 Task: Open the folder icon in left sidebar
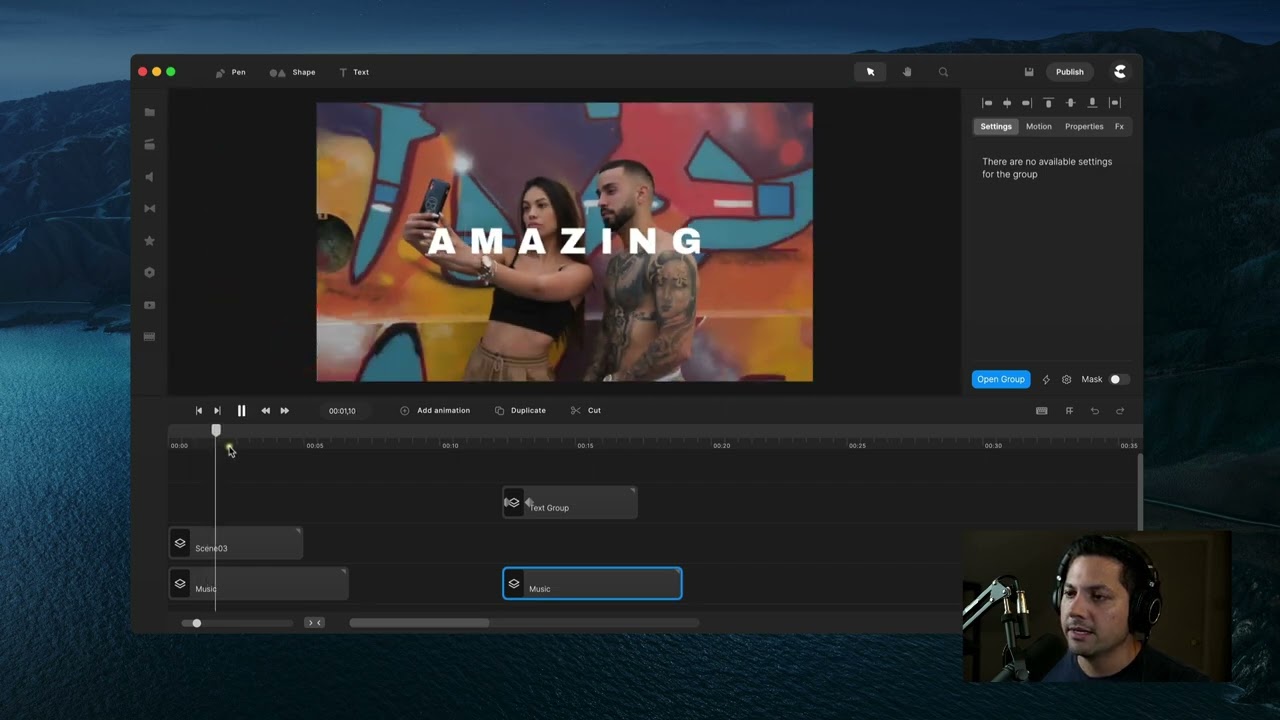pos(150,112)
